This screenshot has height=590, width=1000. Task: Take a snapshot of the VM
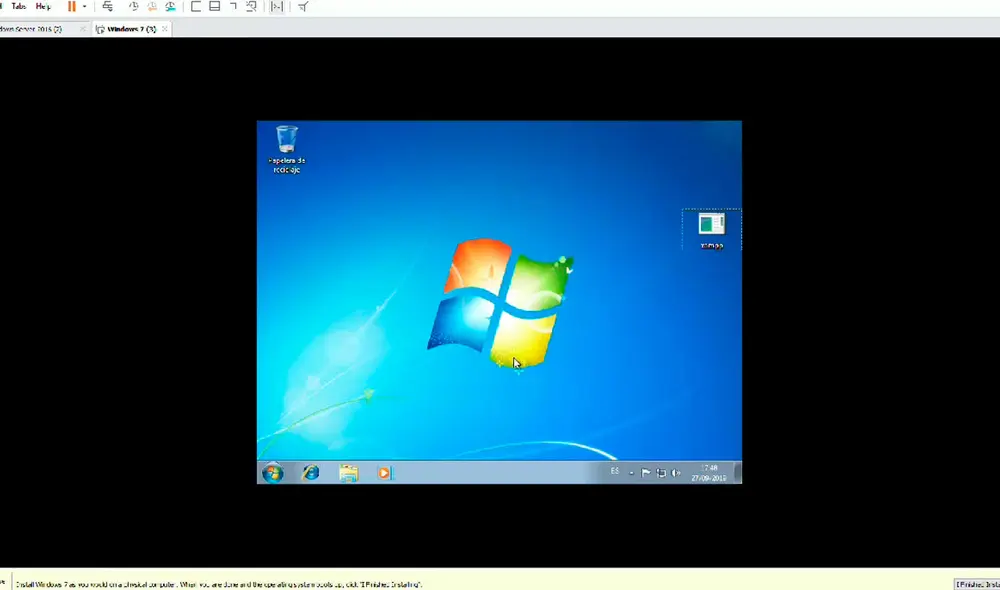(133, 7)
